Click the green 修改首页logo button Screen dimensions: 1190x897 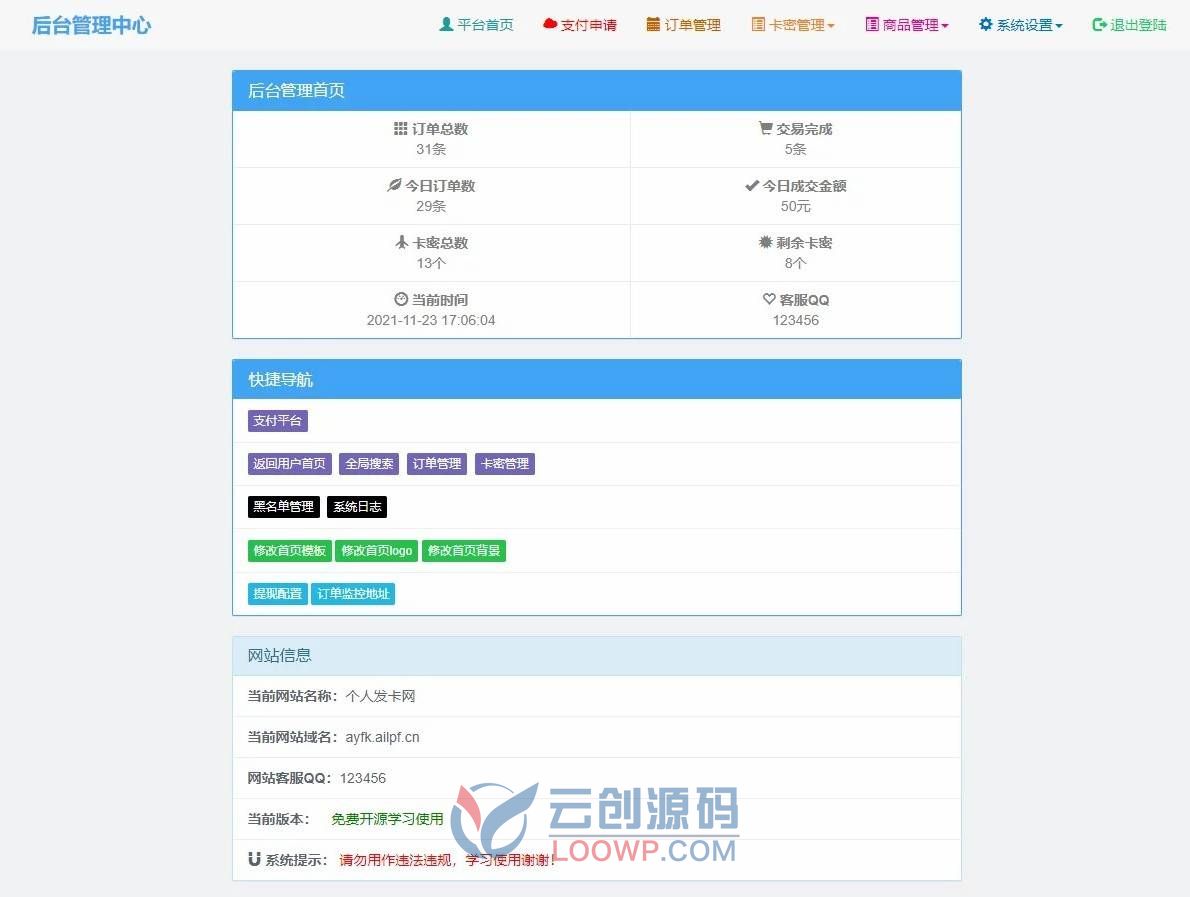[x=376, y=551]
